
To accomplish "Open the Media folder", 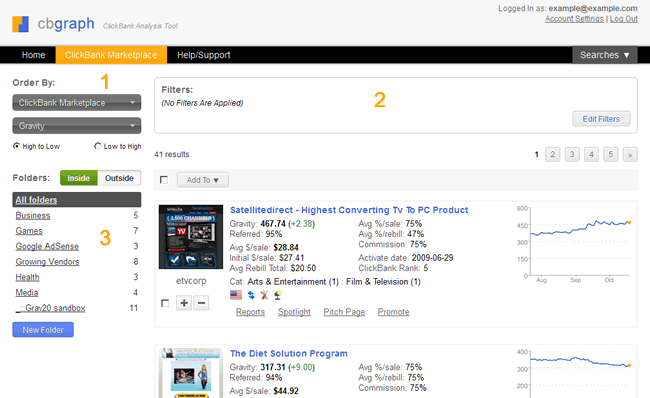I will click(27, 293).
